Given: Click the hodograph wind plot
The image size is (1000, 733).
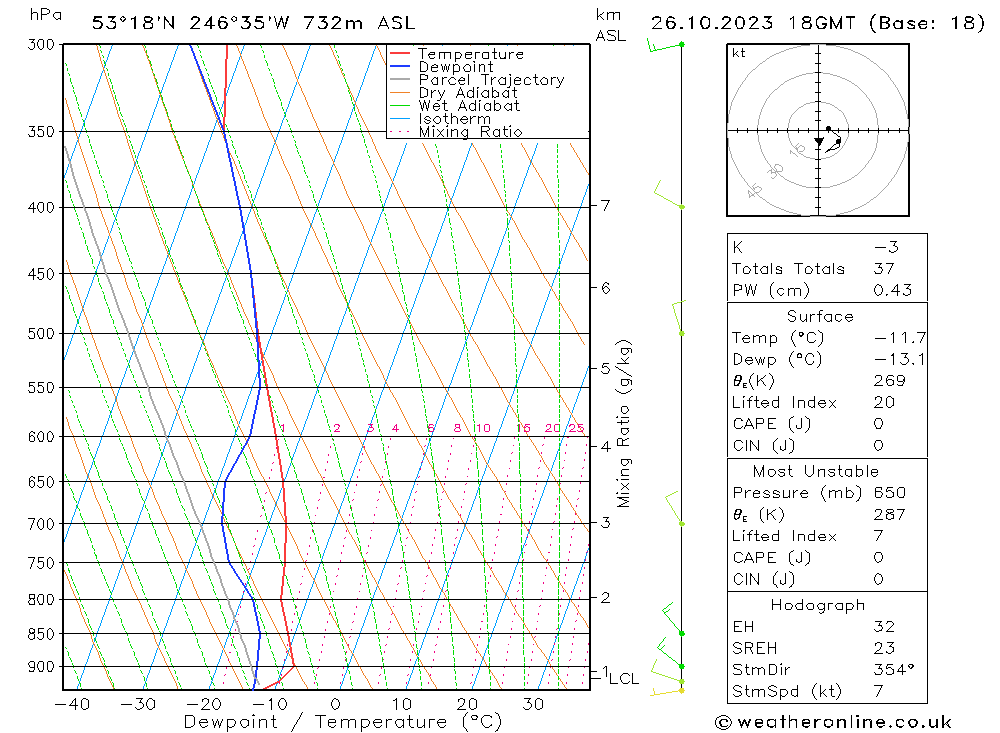Looking at the screenshot, I should click(818, 130).
